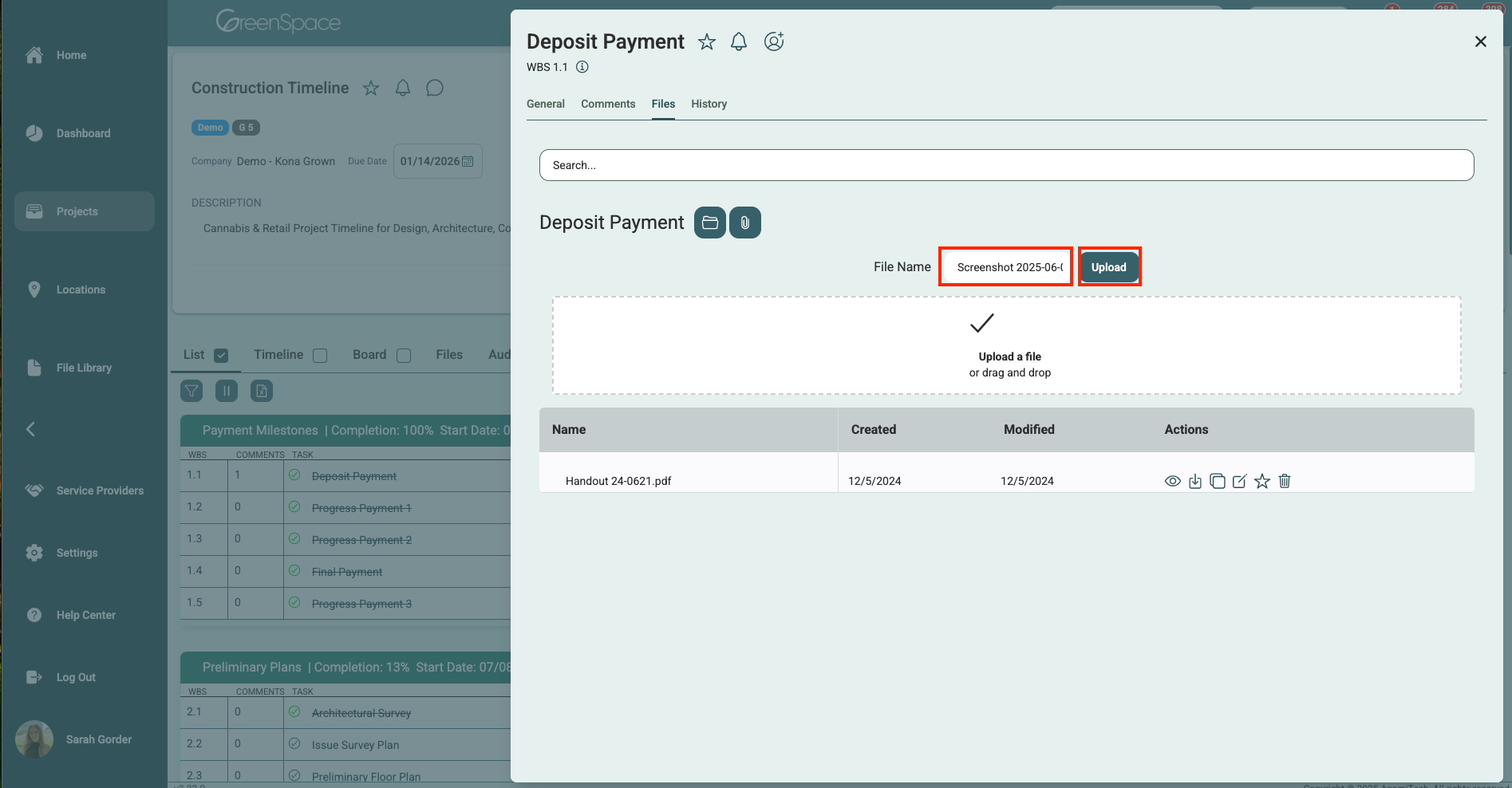Switch to the Comments tab
The image size is (1512, 788).
(x=608, y=104)
